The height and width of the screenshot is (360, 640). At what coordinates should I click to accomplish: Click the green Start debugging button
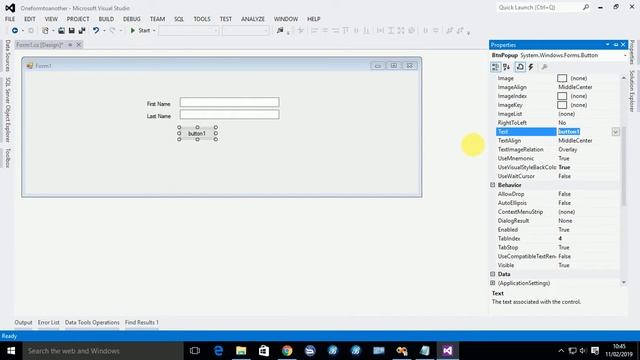pyautogui.click(x=140, y=31)
